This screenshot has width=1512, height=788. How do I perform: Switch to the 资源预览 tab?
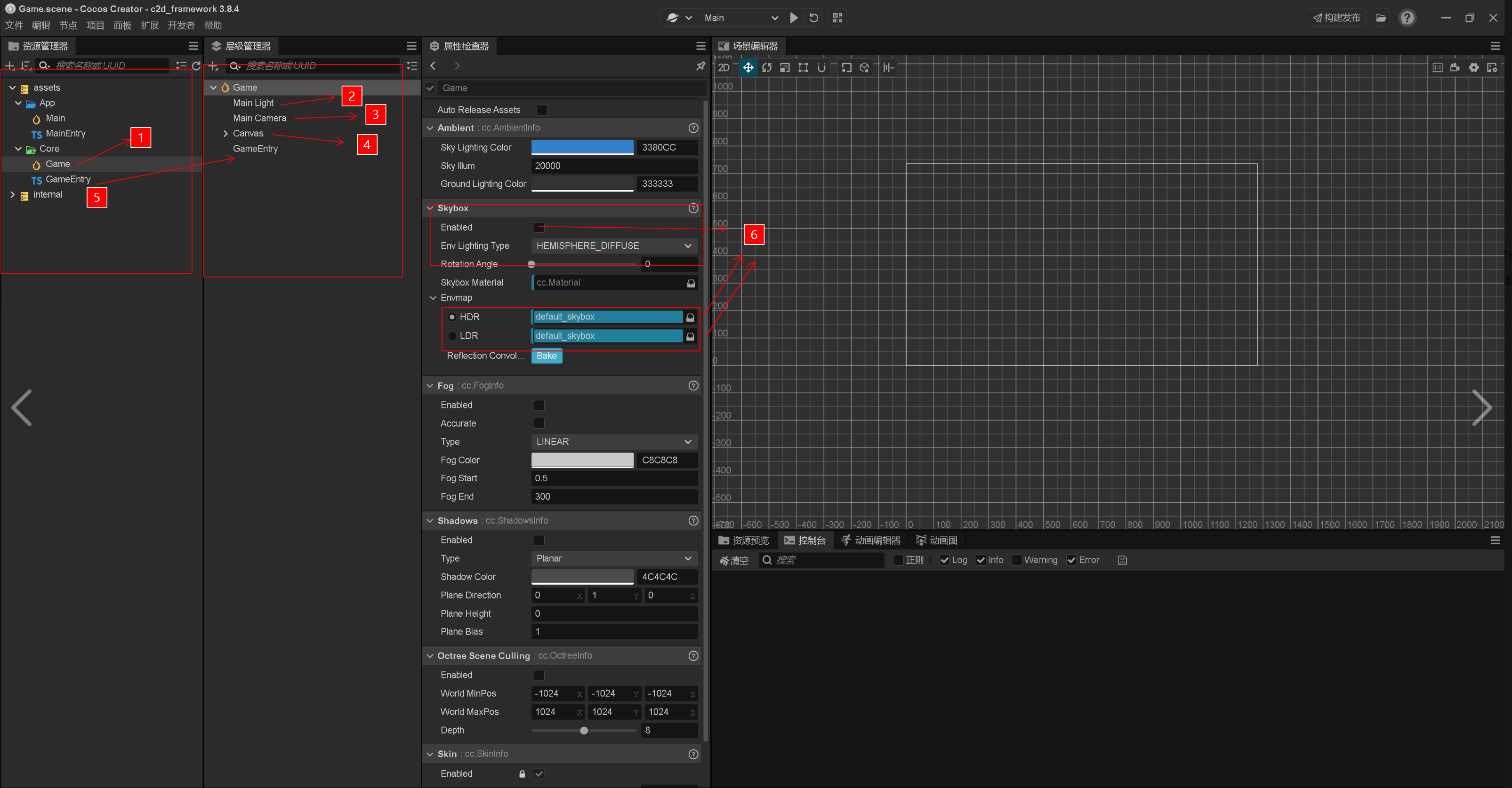click(x=743, y=541)
